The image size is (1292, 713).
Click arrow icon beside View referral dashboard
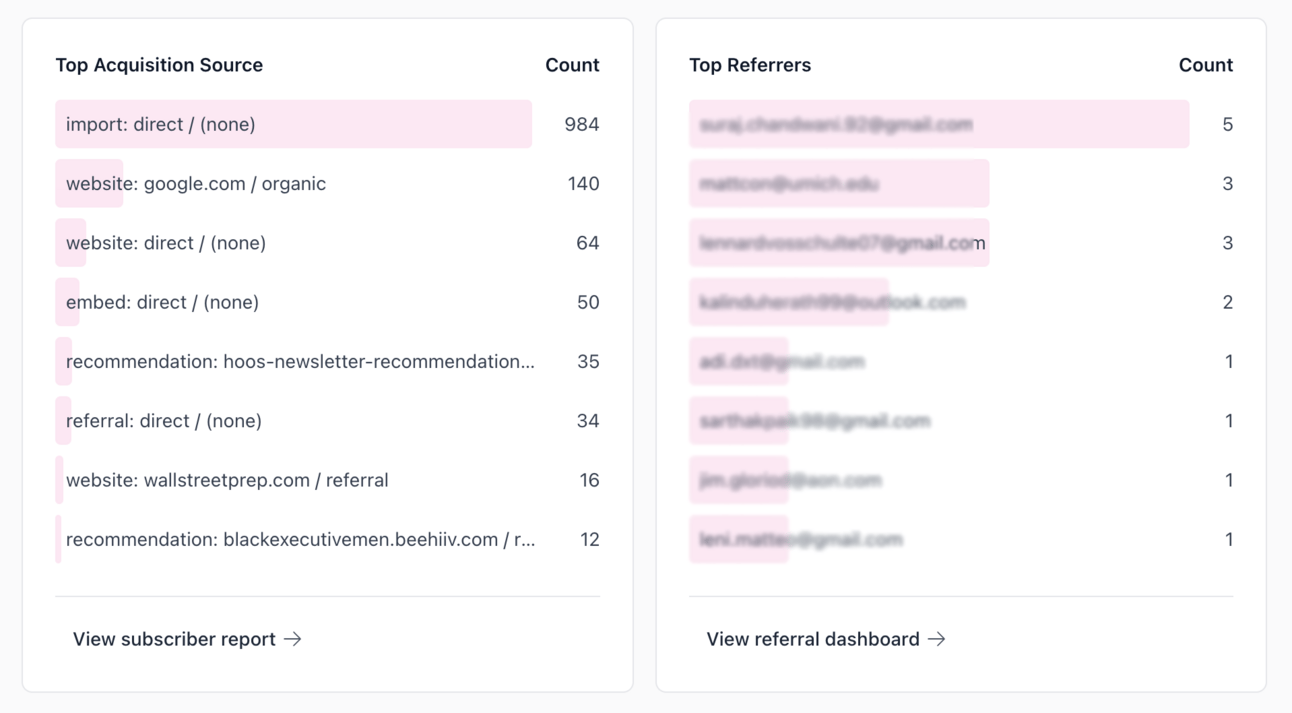[936, 639]
